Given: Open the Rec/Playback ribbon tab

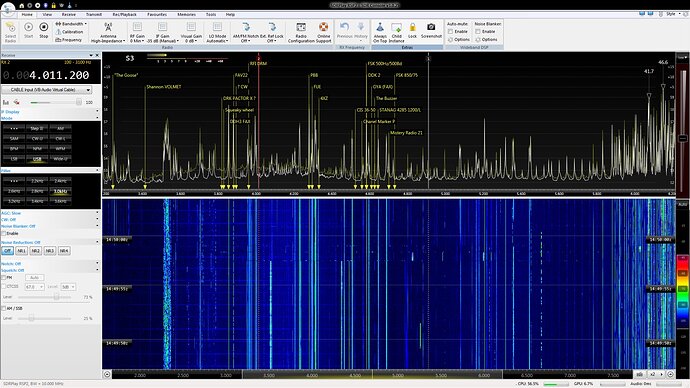Looking at the screenshot, I should [x=125, y=15].
